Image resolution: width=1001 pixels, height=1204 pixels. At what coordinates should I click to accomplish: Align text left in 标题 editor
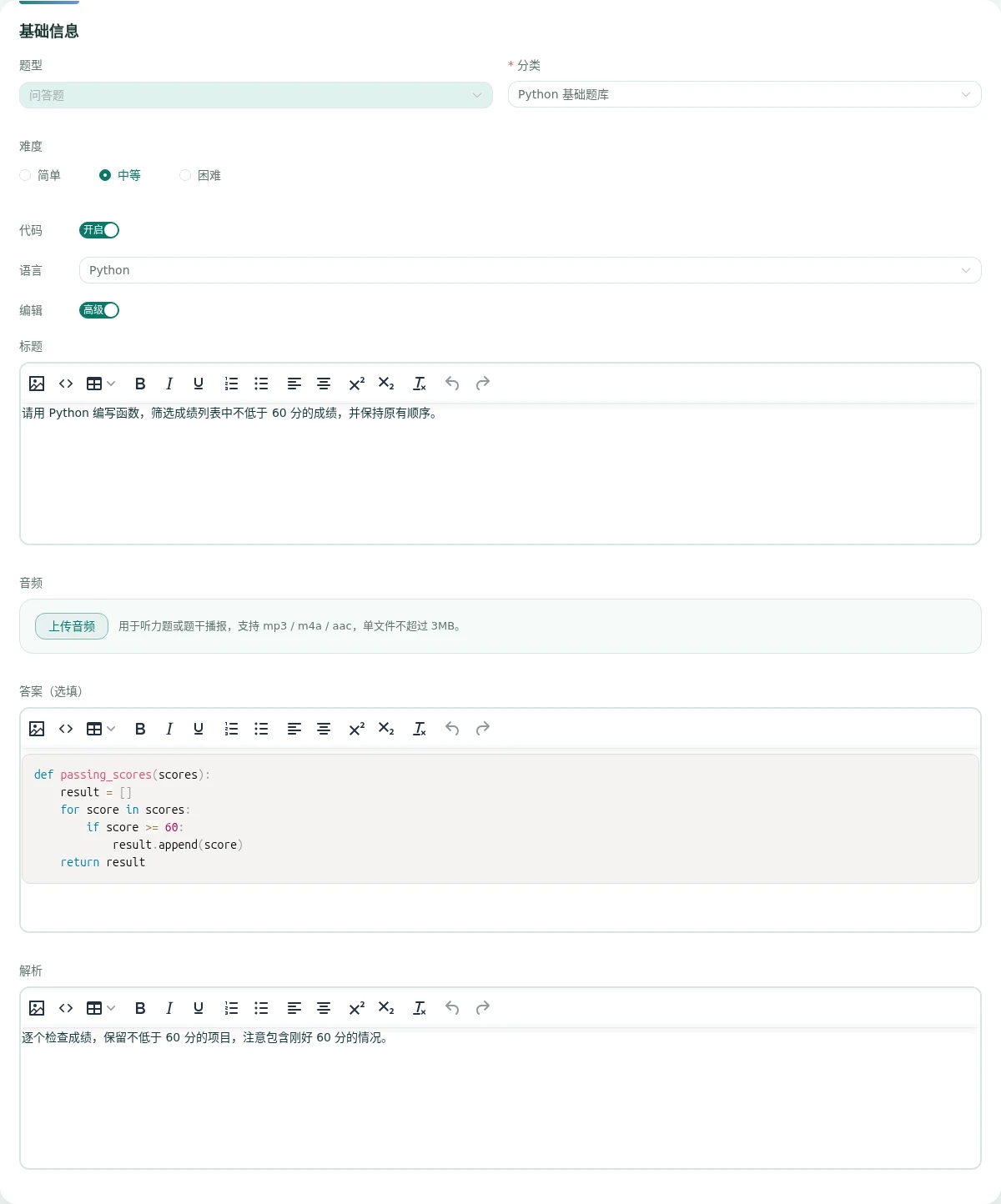pyautogui.click(x=294, y=384)
